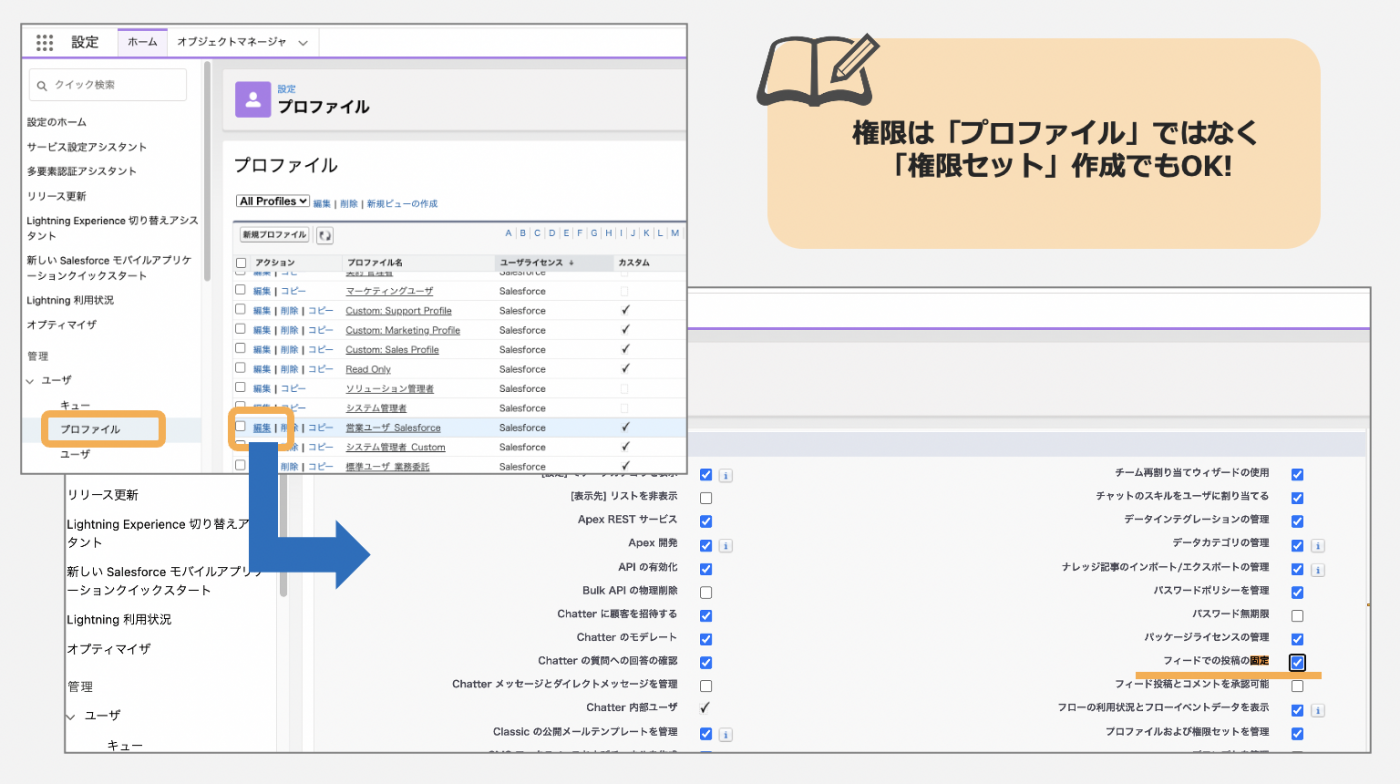
Task: Select the Custom: Support Profile row checkbox
Action: click(240, 310)
